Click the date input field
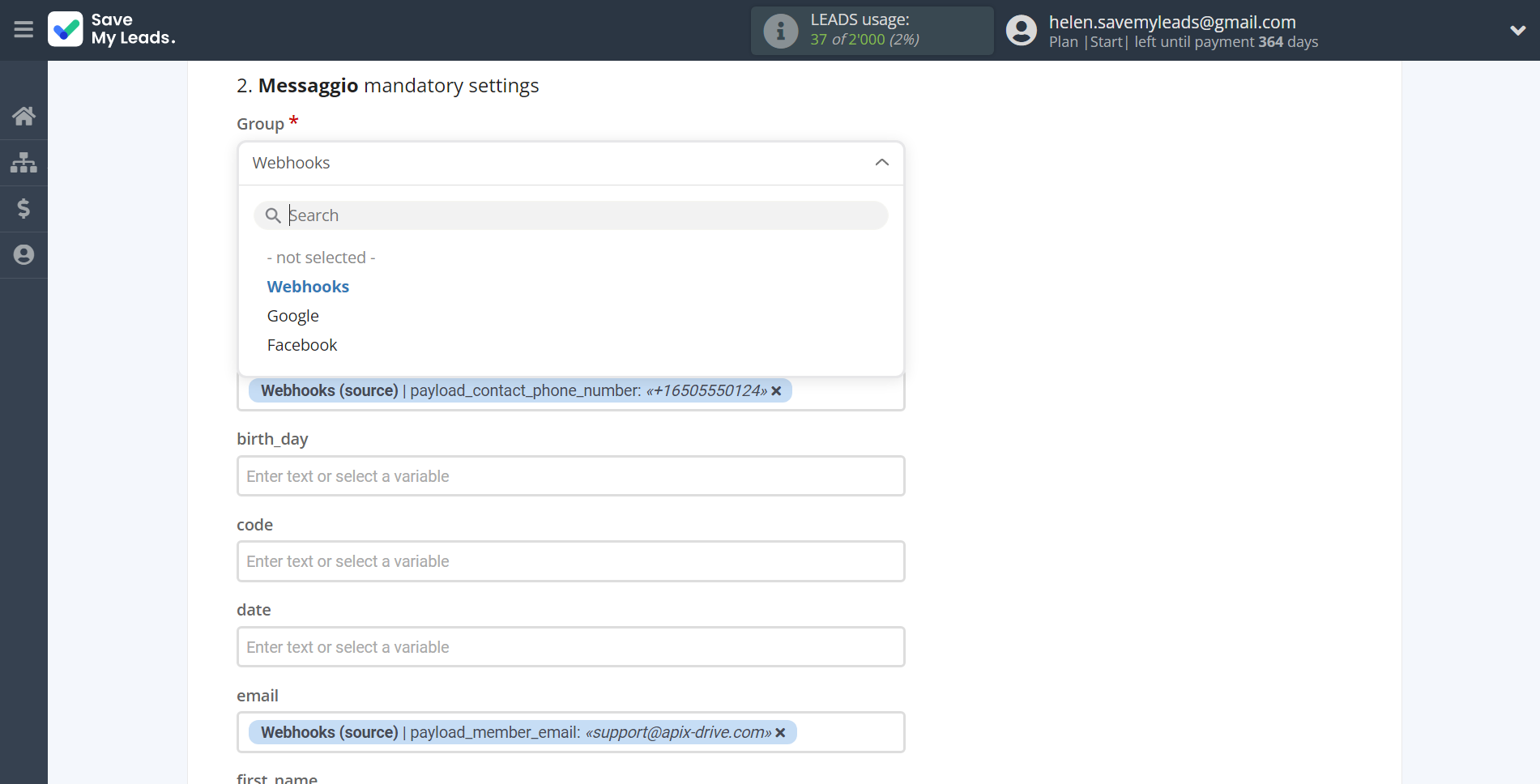This screenshot has width=1540, height=784. [x=571, y=647]
